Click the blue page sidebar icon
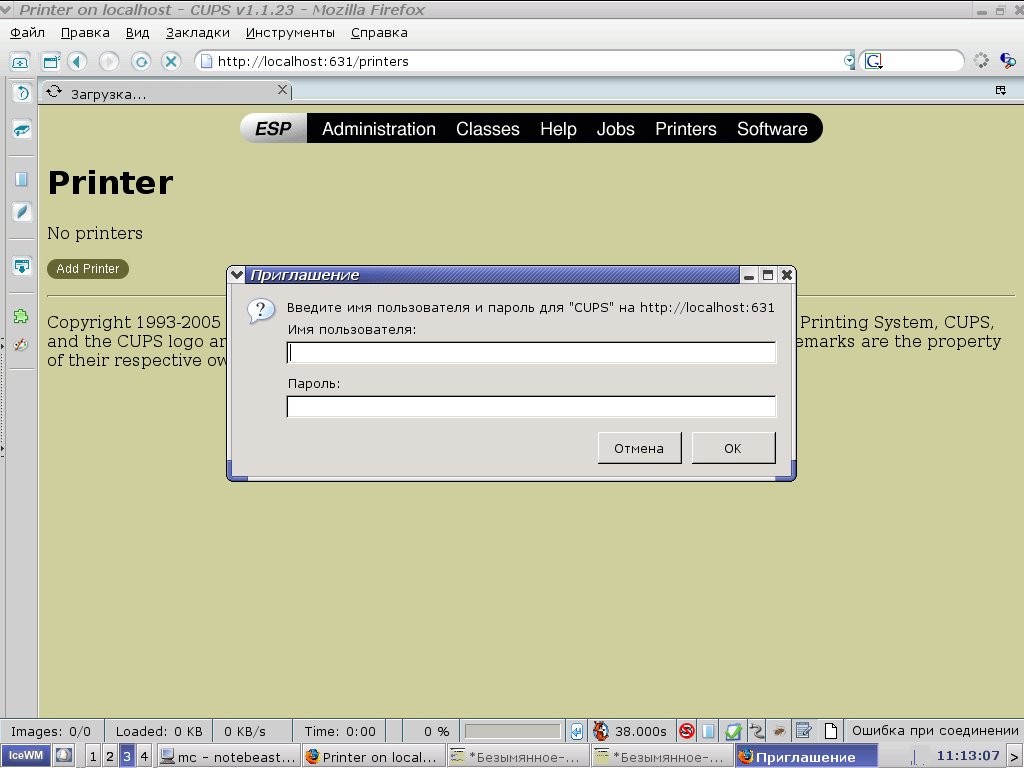This screenshot has height=768, width=1024. click(x=22, y=179)
